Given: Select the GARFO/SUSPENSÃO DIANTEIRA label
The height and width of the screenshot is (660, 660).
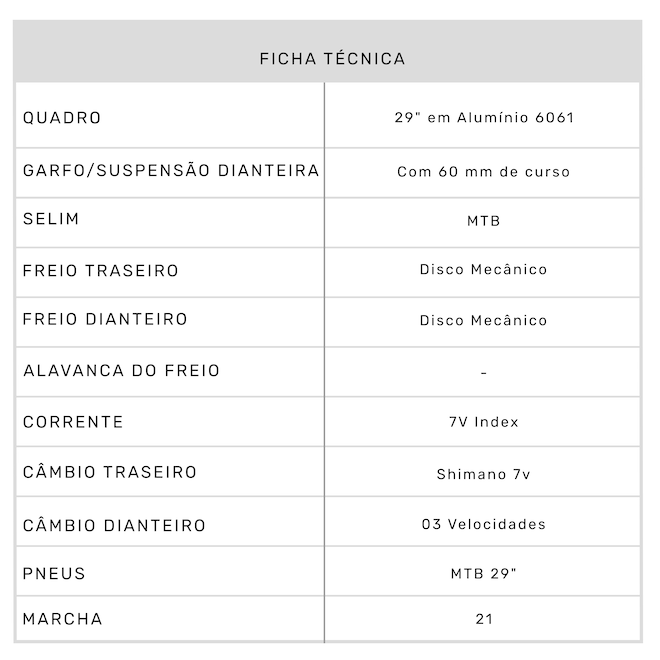Looking at the screenshot, I should [x=171, y=171].
